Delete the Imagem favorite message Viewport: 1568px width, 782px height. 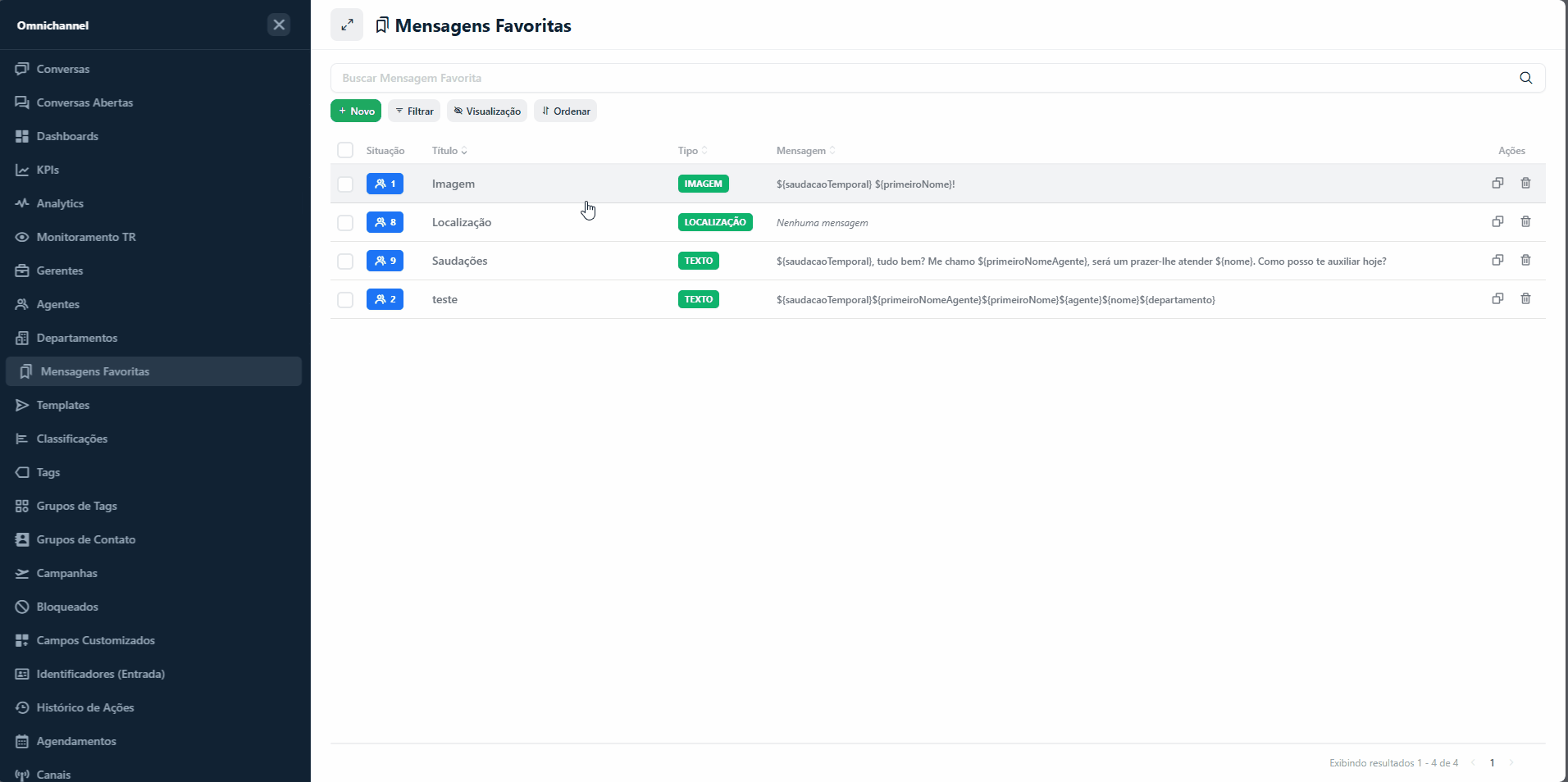[1525, 183]
